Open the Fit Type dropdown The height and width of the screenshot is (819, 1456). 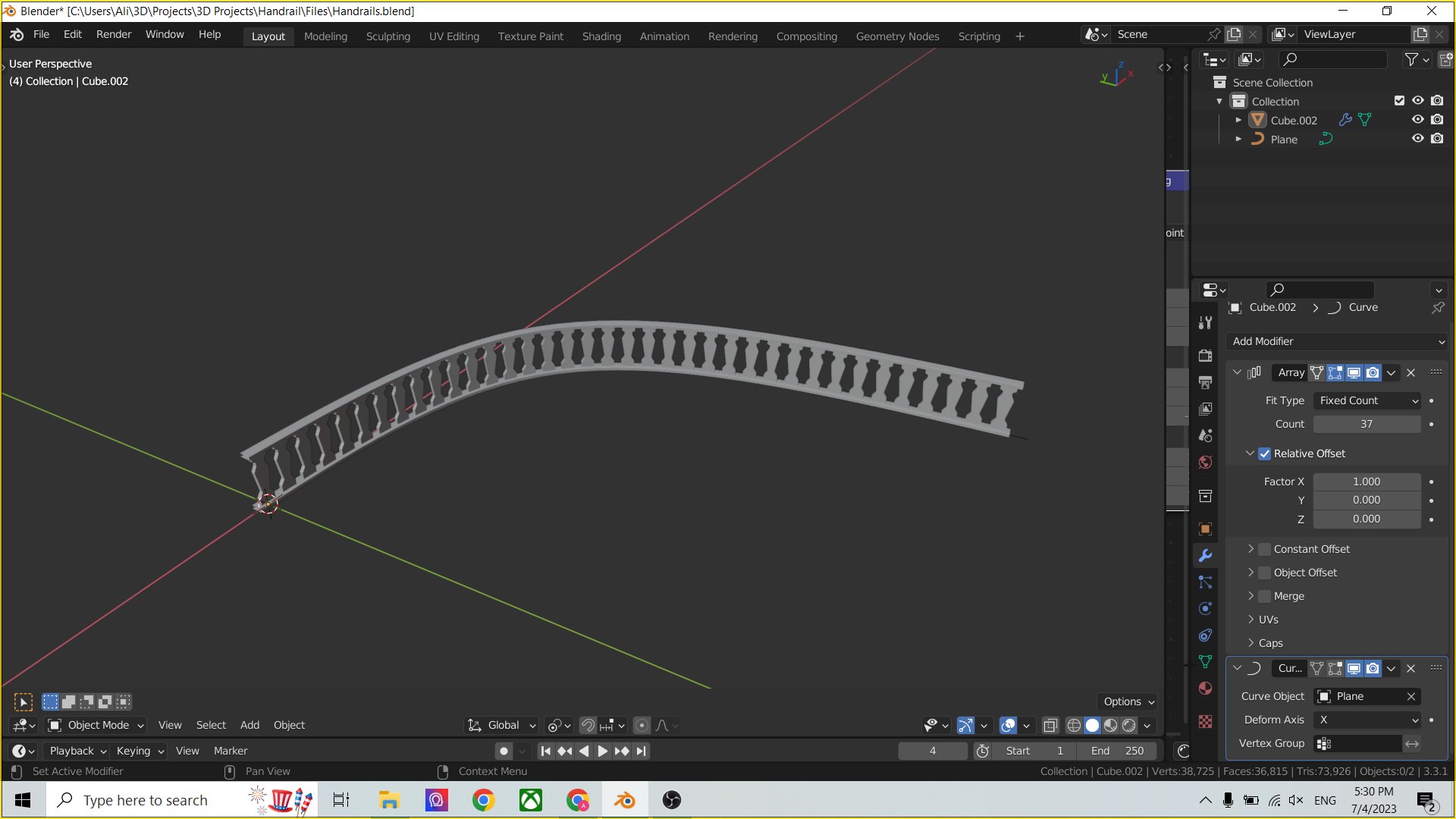[x=1367, y=400]
